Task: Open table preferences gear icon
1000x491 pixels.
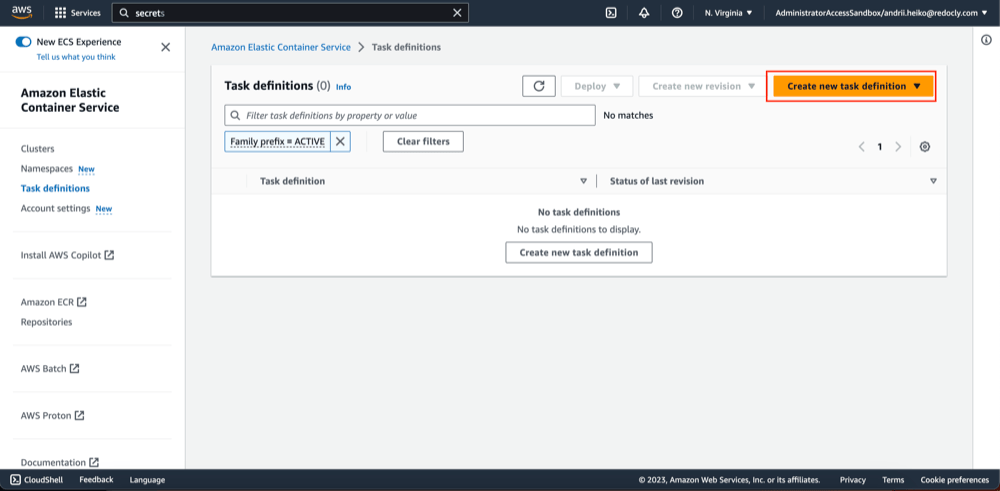Action: [x=925, y=147]
